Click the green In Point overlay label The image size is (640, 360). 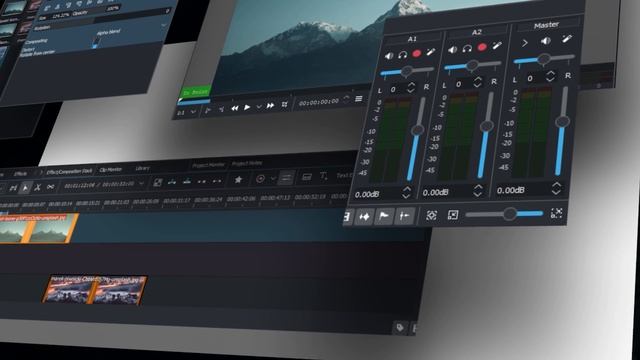click(x=196, y=92)
